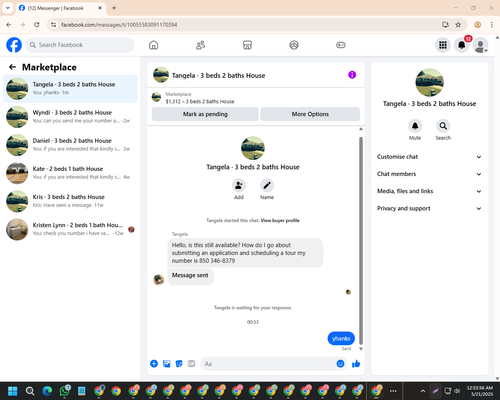Image resolution: width=500 pixels, height=400 pixels.
Task: Click the yhanks sent message bubble
Action: tap(341, 338)
